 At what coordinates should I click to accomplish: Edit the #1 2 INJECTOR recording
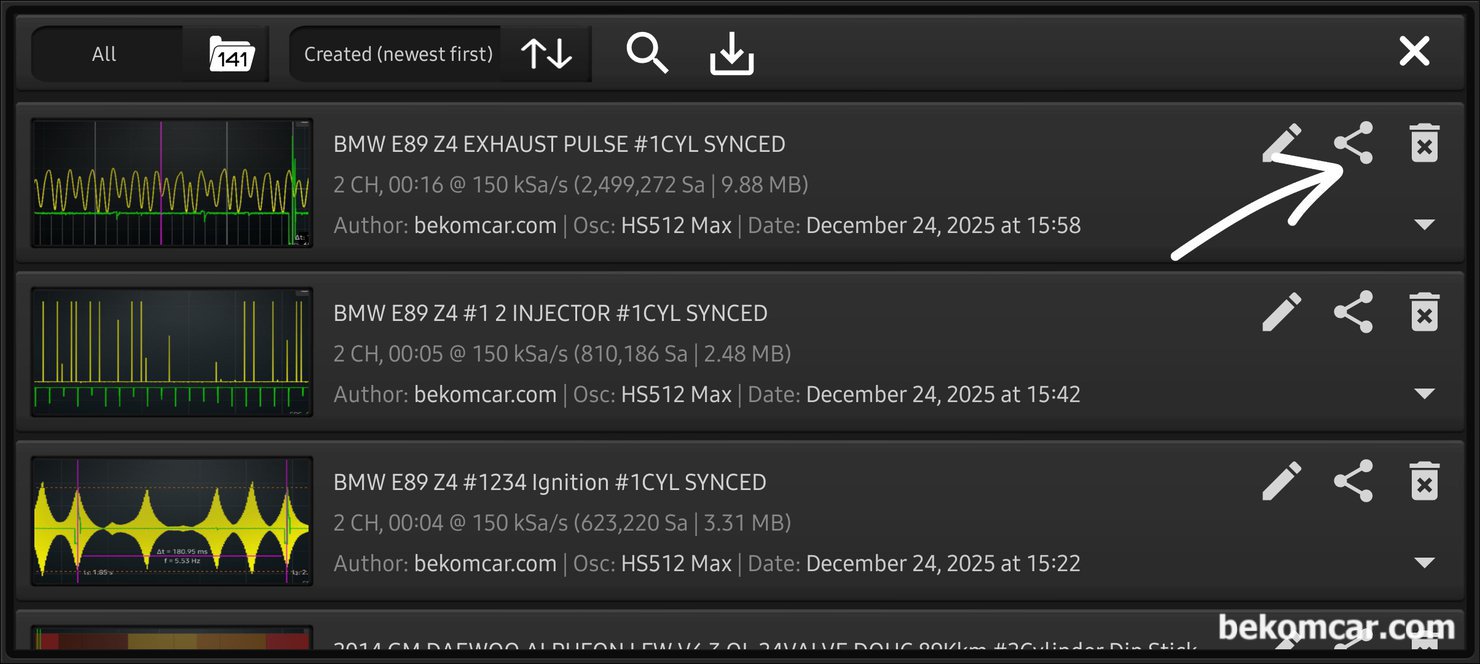[1282, 312]
